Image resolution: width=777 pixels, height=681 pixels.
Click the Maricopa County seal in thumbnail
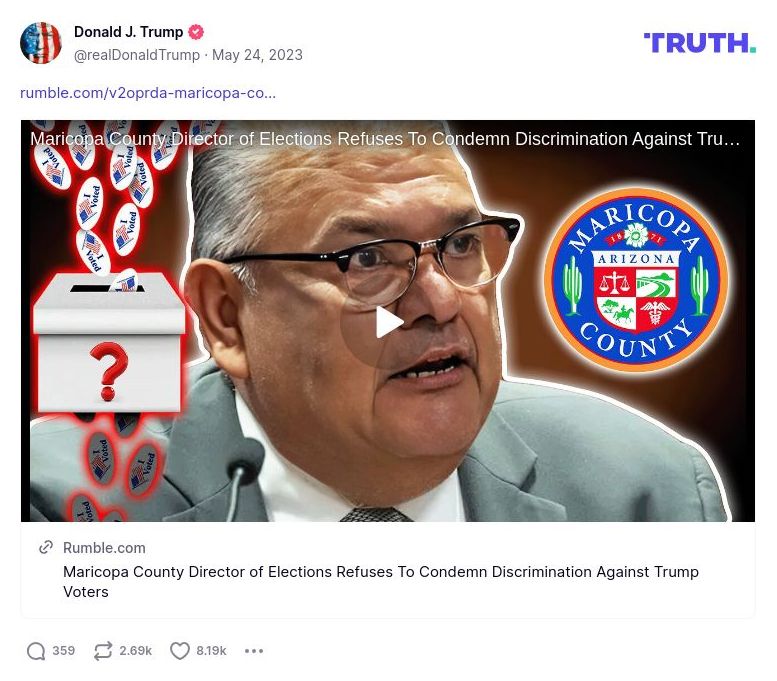coord(636,280)
